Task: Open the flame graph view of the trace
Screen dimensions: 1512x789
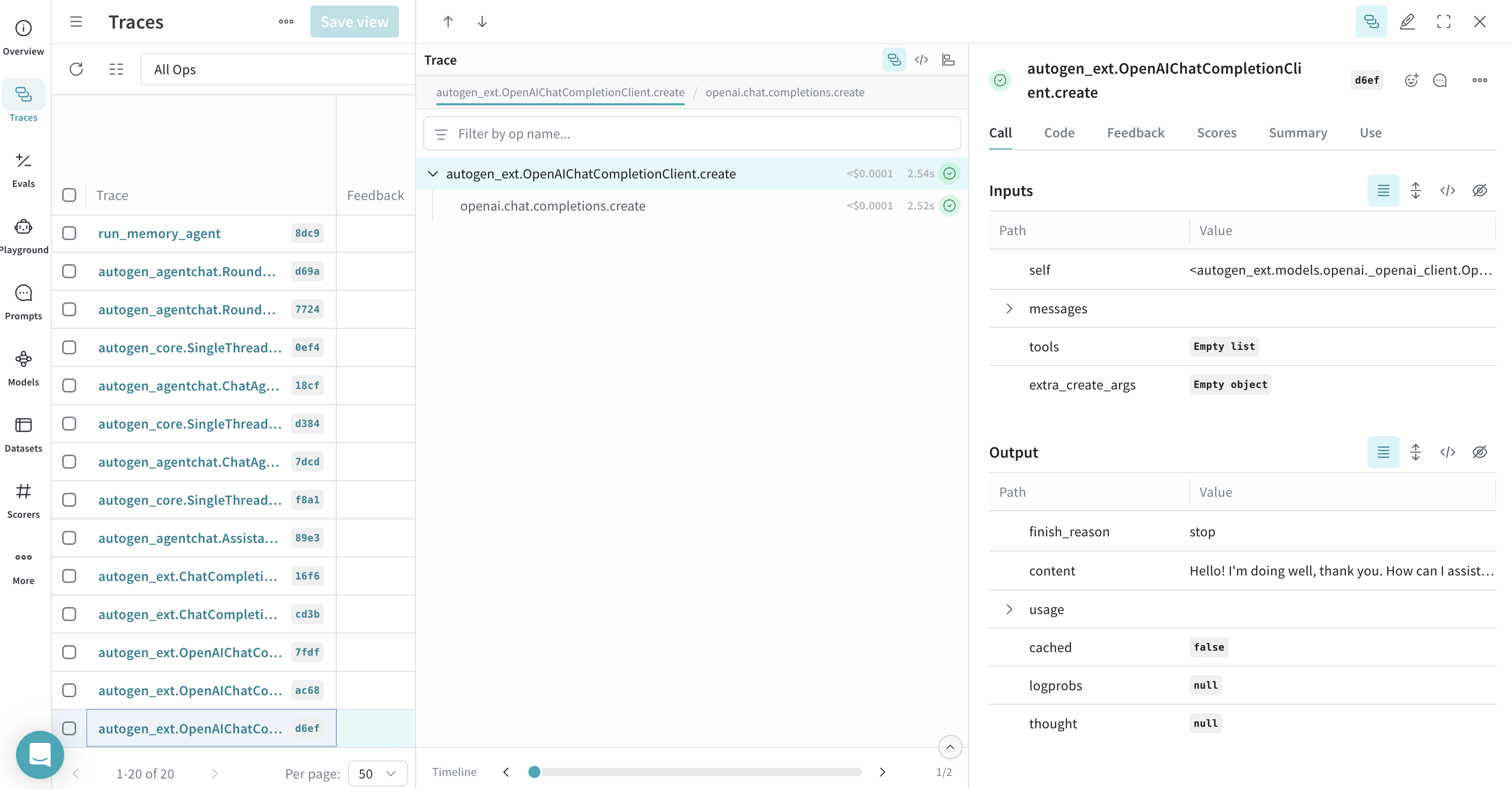Action: [x=949, y=59]
